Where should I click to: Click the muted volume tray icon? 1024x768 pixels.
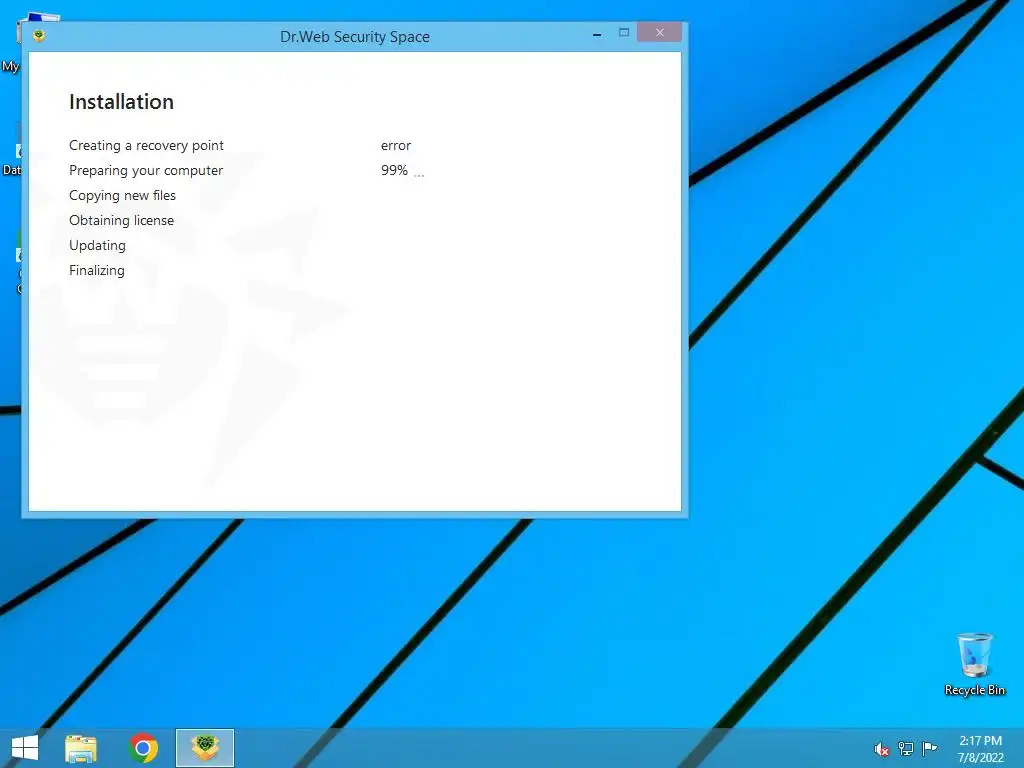click(882, 748)
